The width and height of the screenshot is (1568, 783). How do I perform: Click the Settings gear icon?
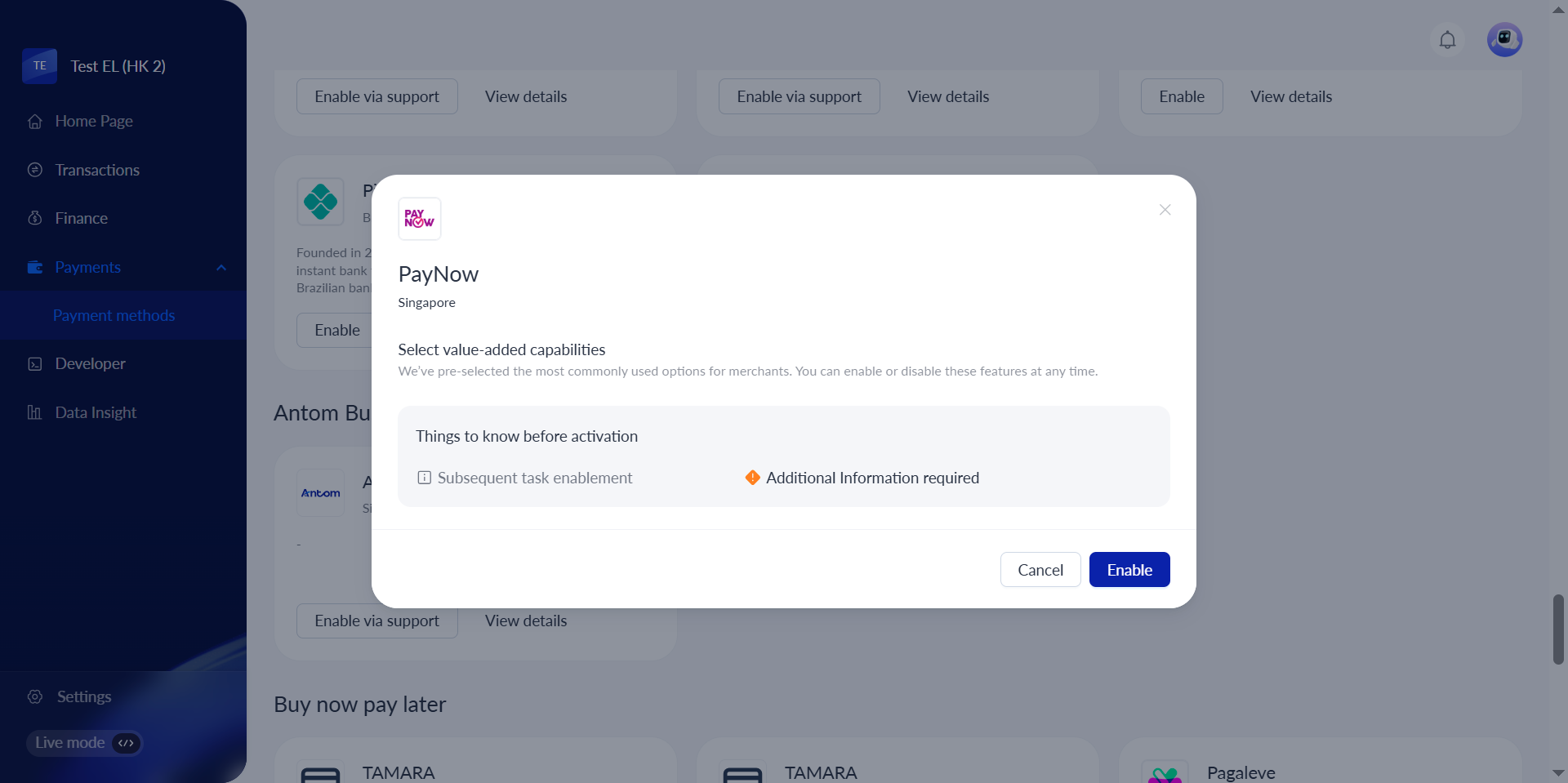(35, 696)
